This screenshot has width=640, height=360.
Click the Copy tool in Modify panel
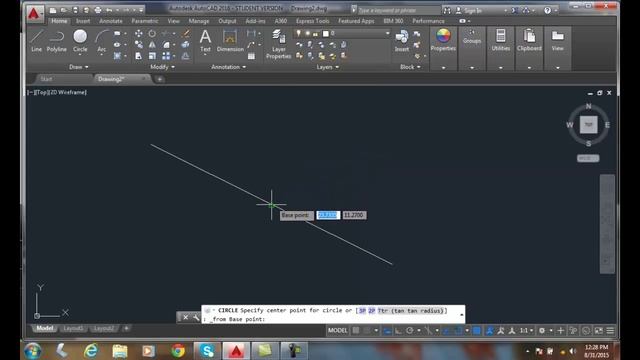pos(139,44)
